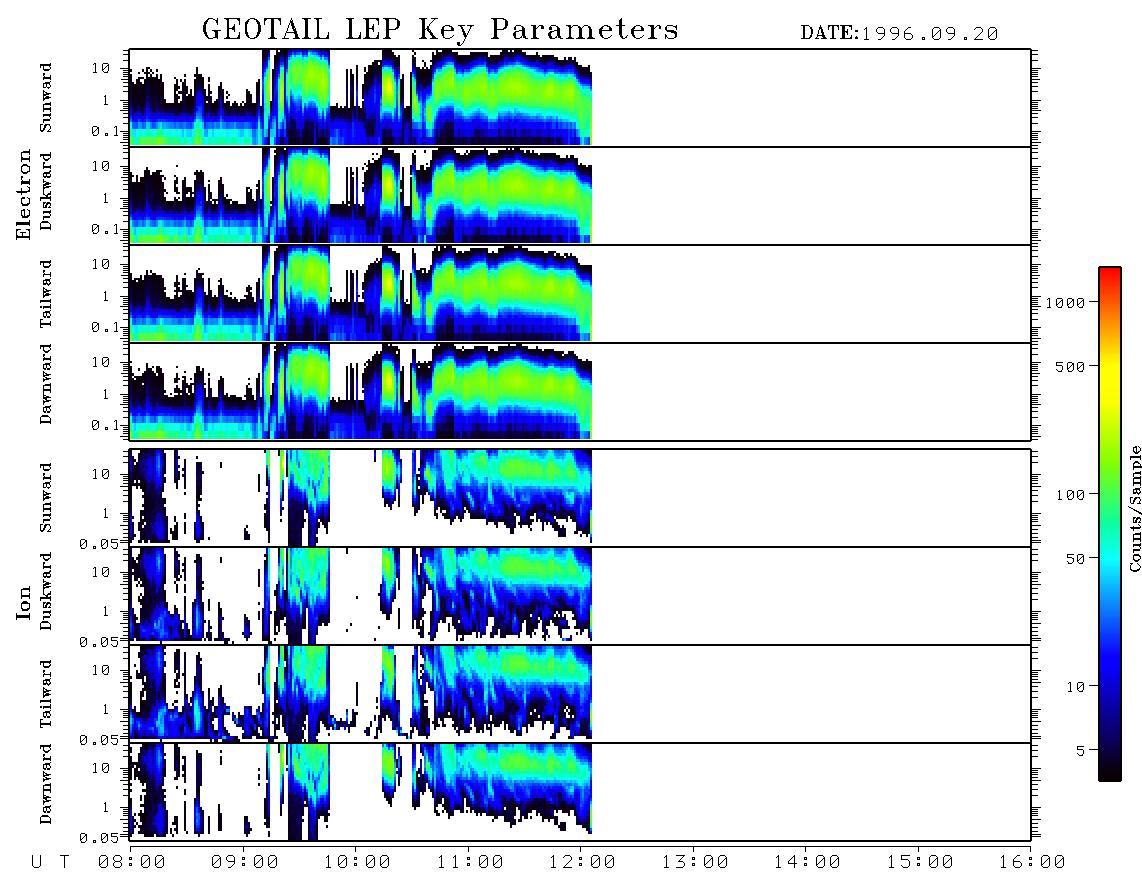The width and height of the screenshot is (1142, 880).
Task: Click the "0.05" tick of Ion Sunward axis
Action: [98, 543]
